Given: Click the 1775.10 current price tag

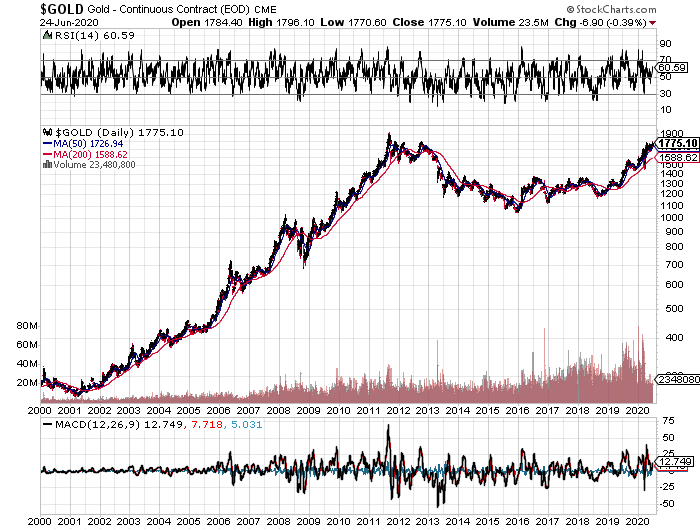Looking at the screenshot, I should [676, 143].
